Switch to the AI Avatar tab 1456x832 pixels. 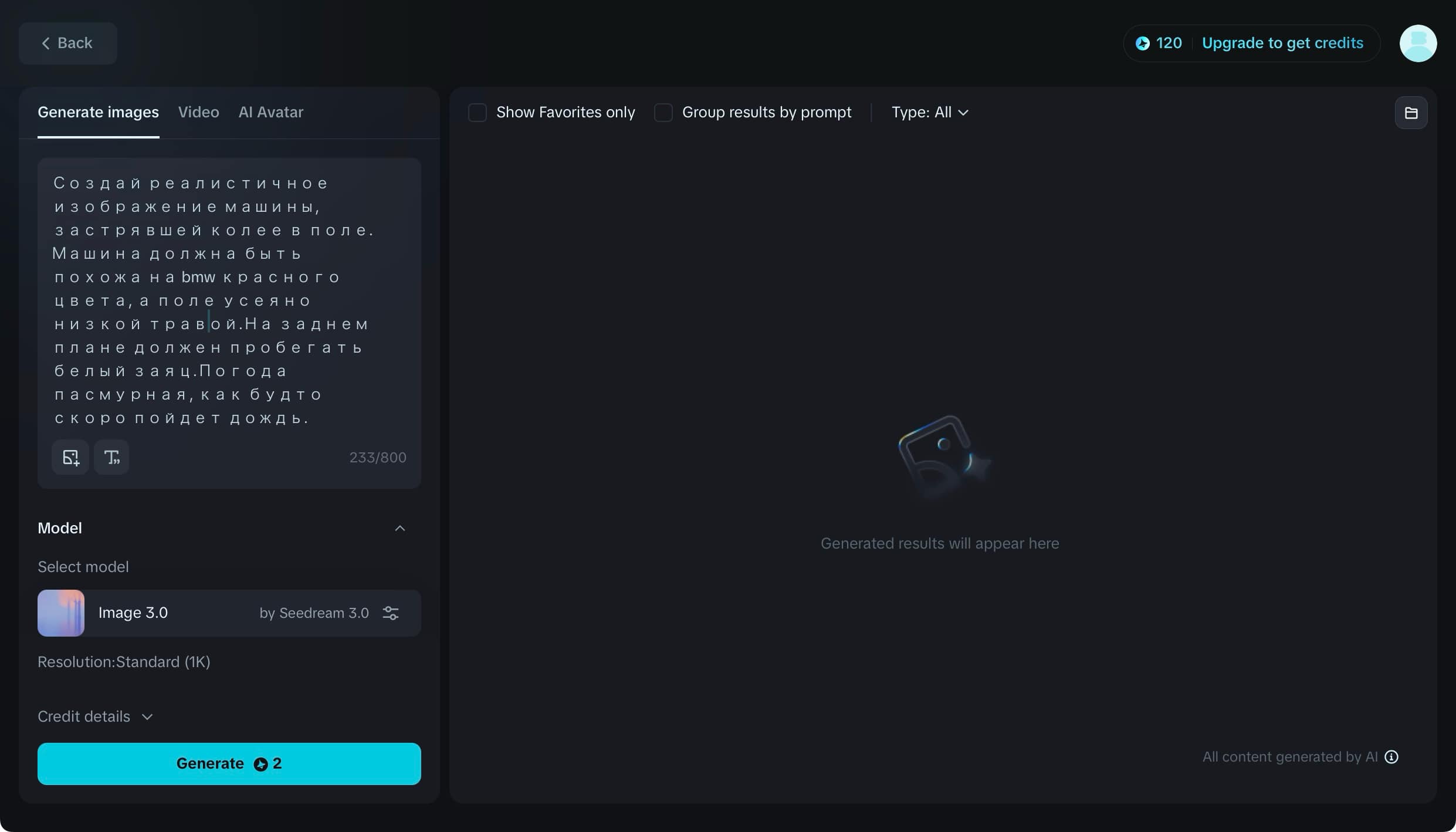tap(270, 113)
